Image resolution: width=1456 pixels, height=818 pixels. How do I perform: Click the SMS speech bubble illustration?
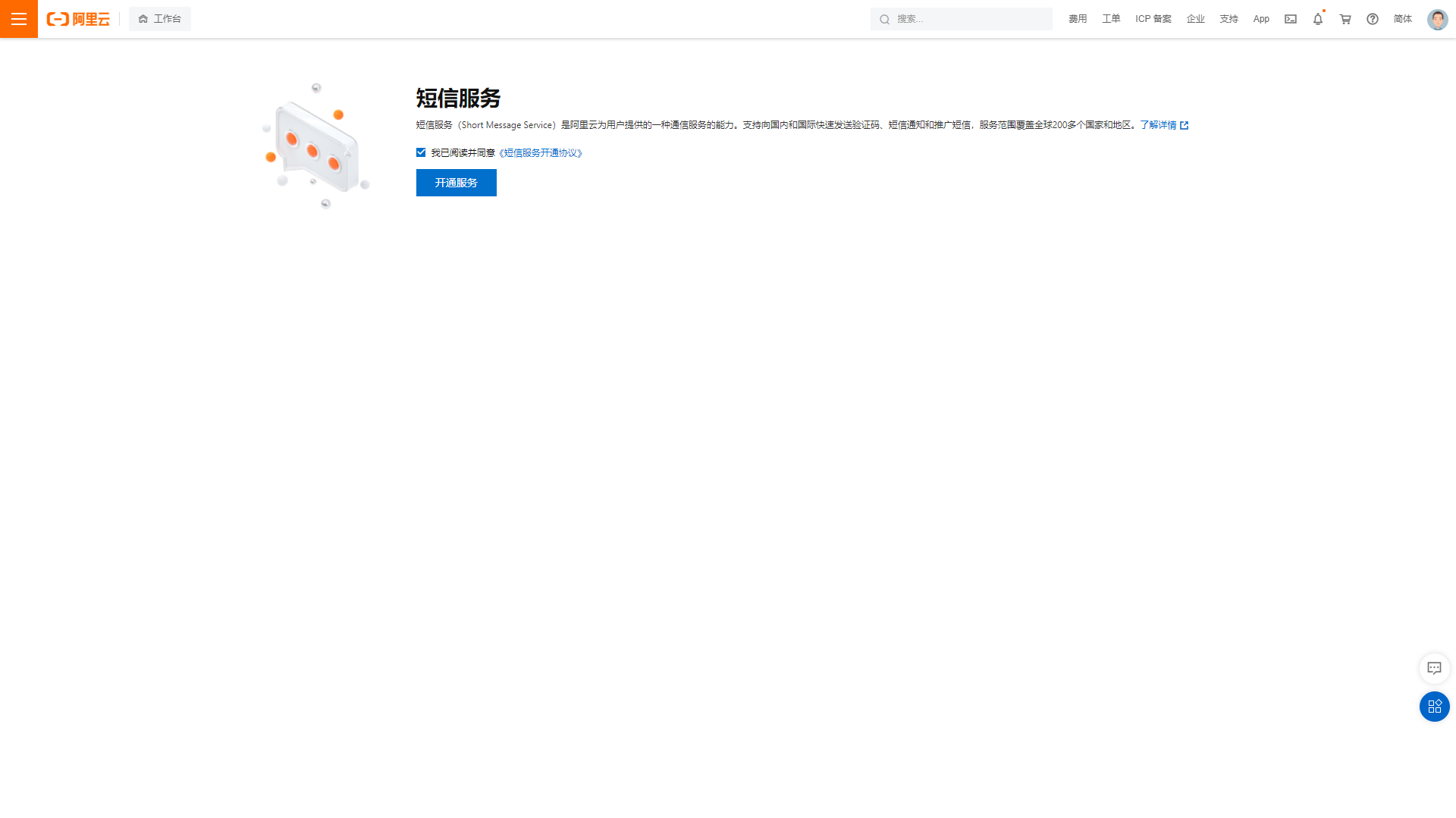tap(316, 146)
